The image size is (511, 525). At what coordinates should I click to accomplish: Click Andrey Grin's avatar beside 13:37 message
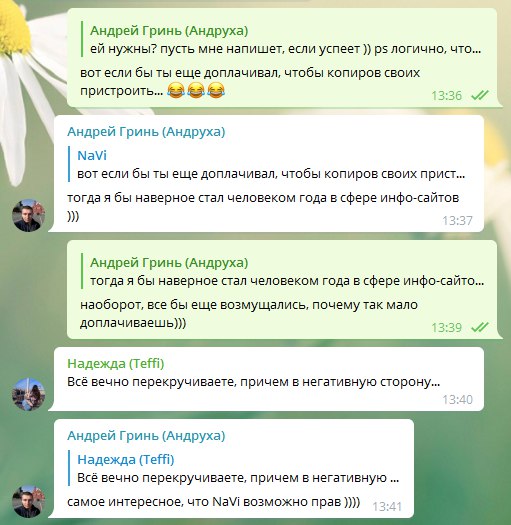28,215
